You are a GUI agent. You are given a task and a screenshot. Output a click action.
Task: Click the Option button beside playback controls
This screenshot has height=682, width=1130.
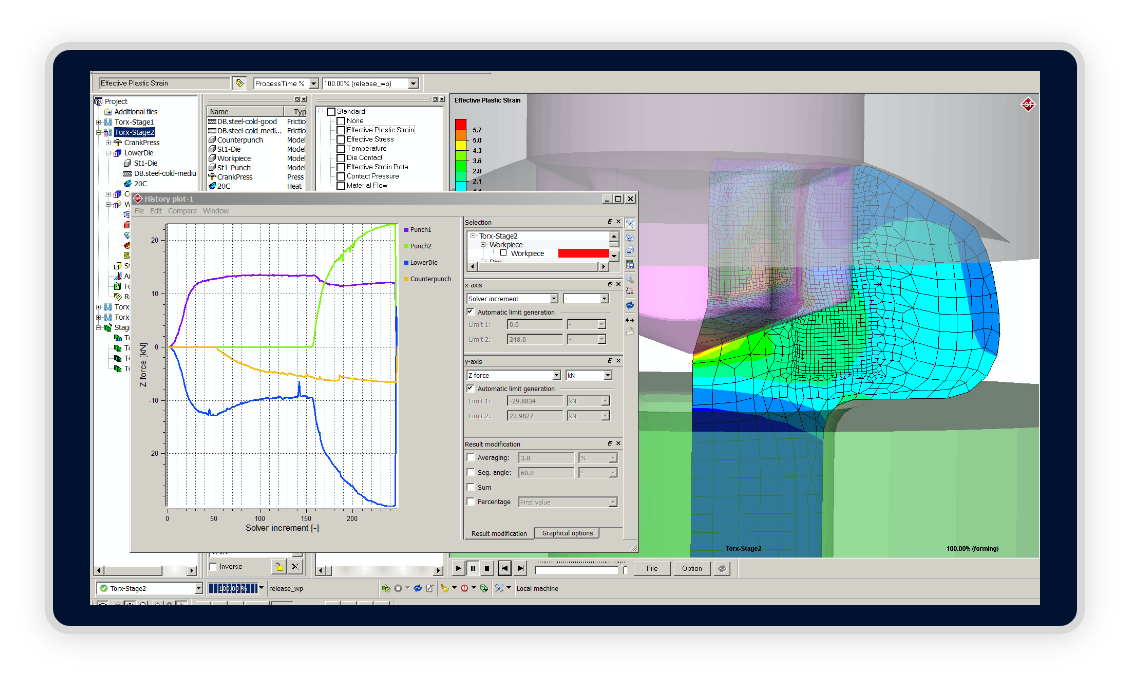[692, 569]
